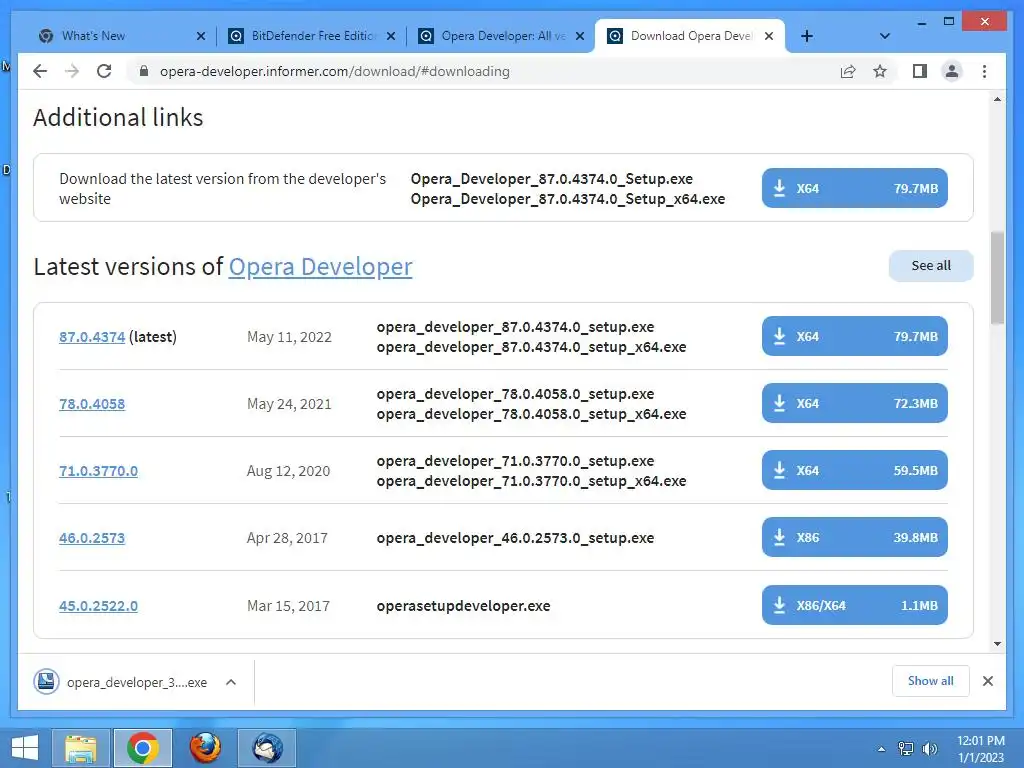Close the downloads bar

click(987, 681)
